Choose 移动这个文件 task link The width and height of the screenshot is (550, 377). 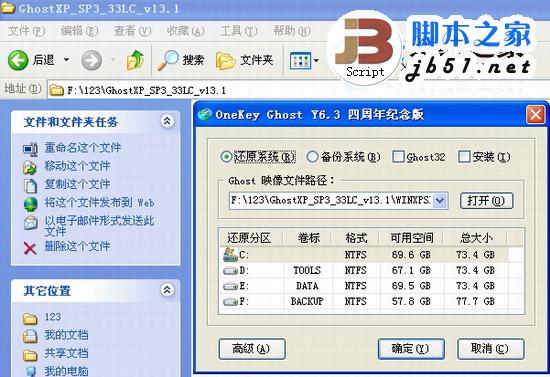click(77, 166)
